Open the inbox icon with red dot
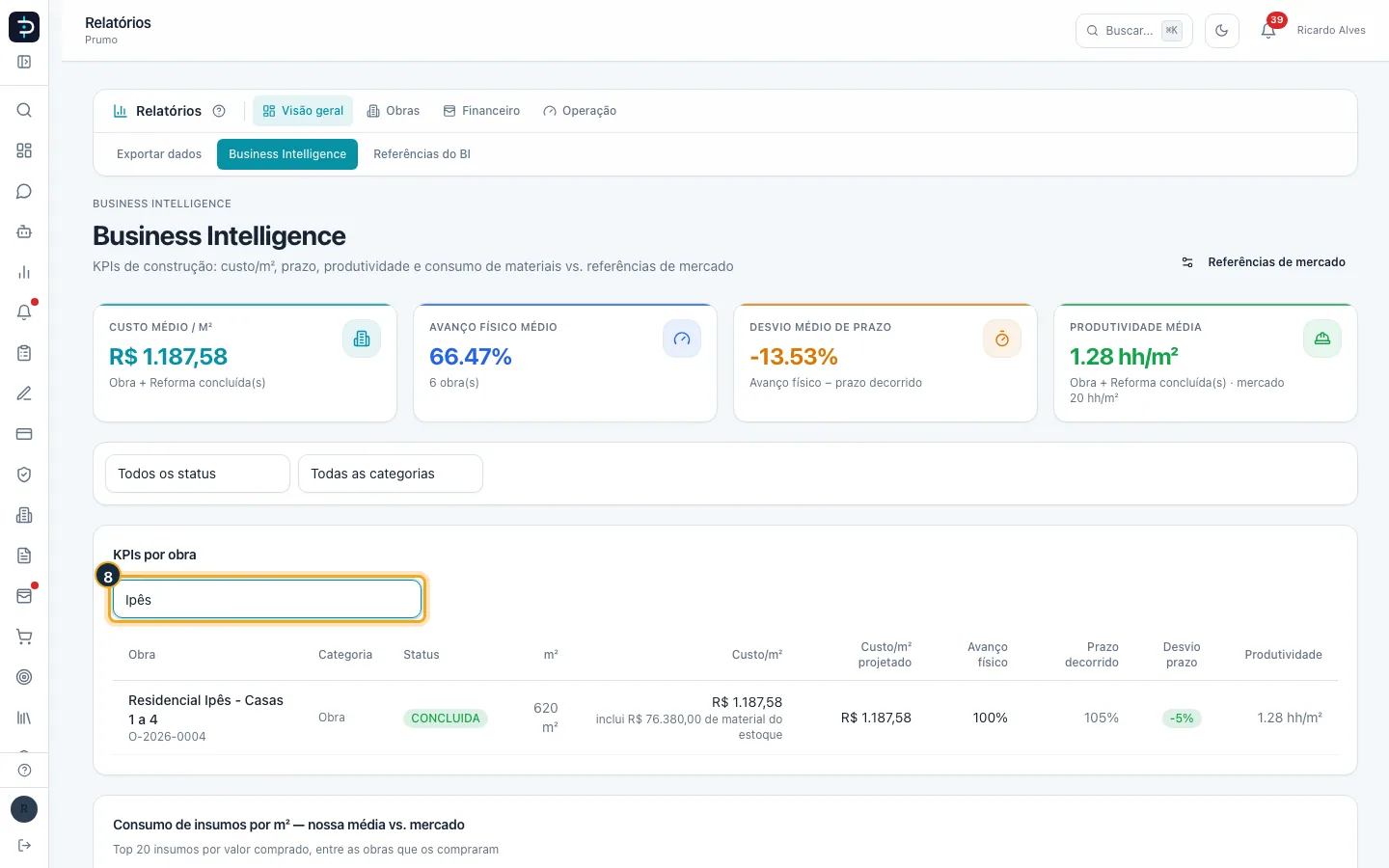The height and width of the screenshot is (868, 1389). tap(24, 596)
